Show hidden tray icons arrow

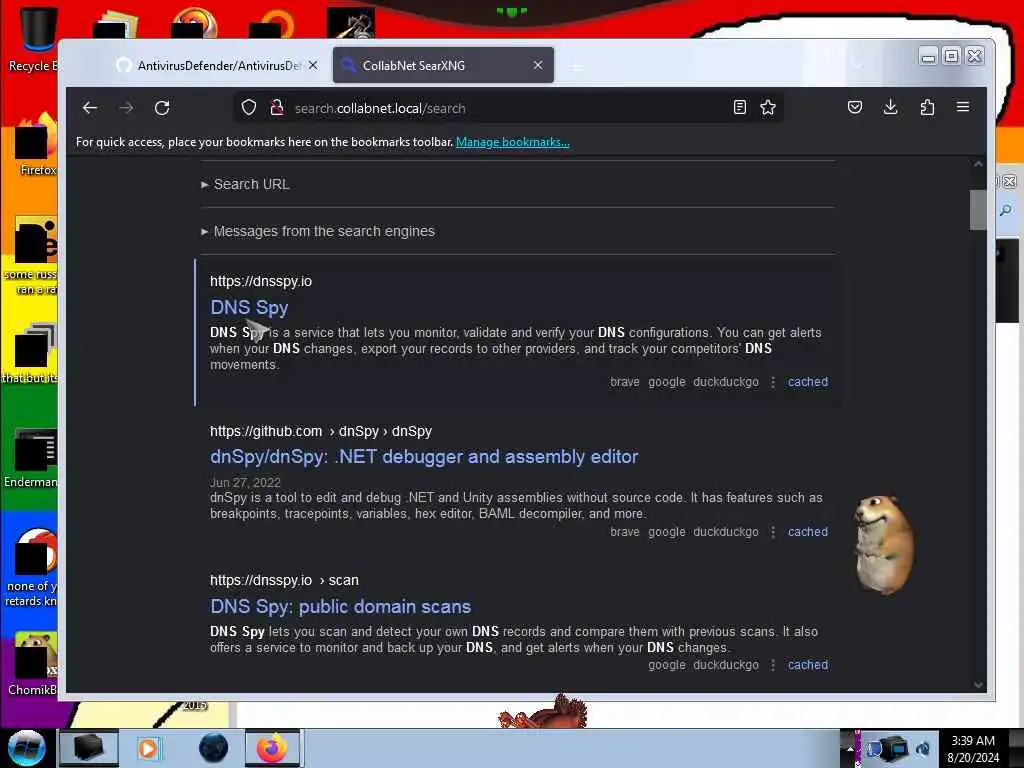point(849,748)
